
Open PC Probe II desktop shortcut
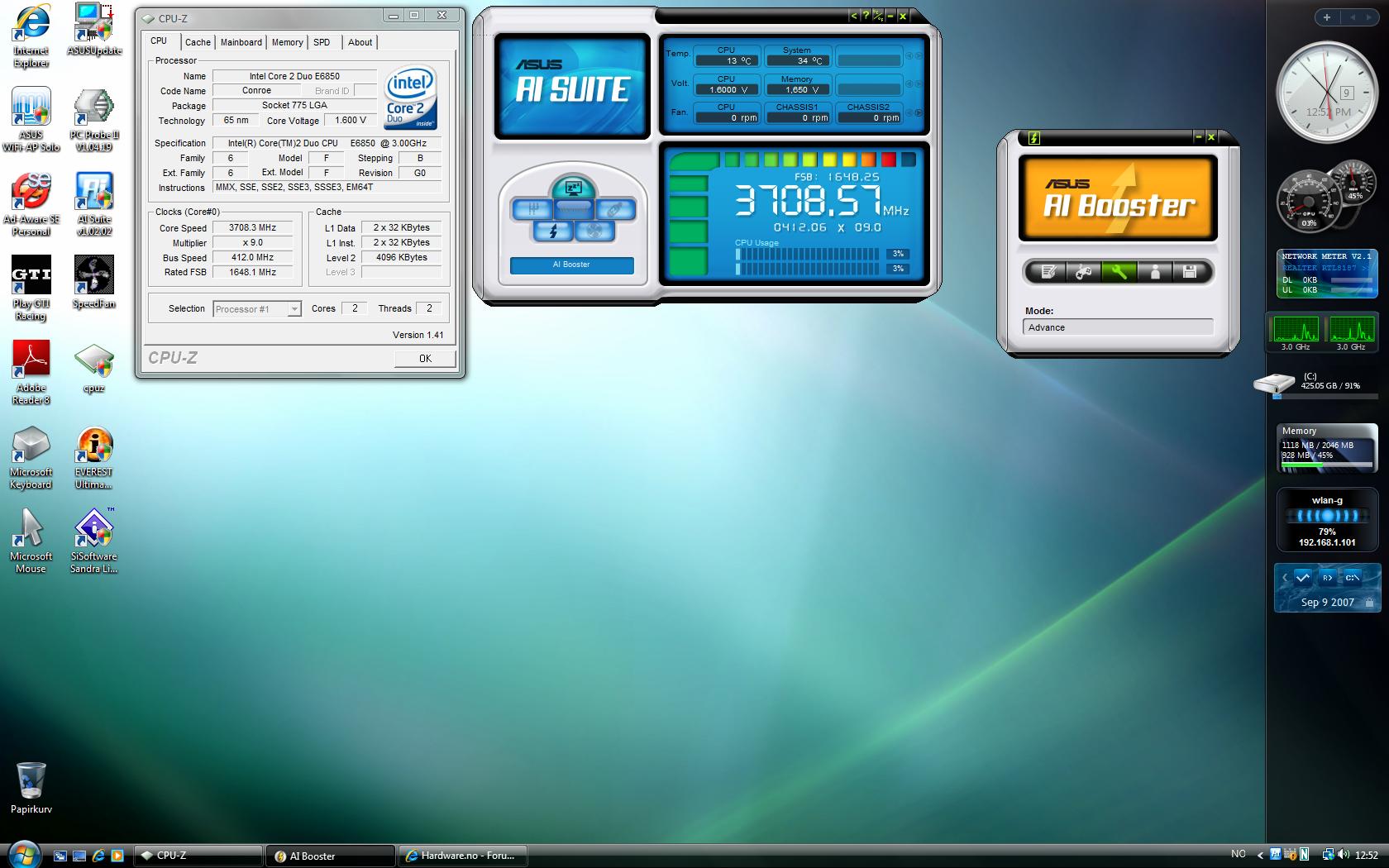pyautogui.click(x=94, y=120)
